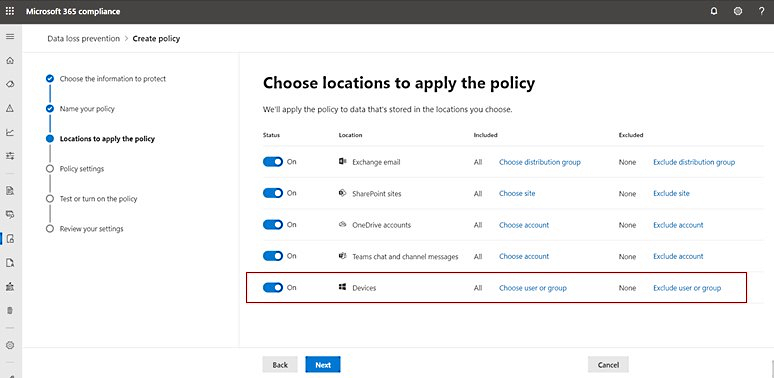This screenshot has height=378, width=774.
Task: Choose account for Teams chat
Action: click(x=524, y=257)
